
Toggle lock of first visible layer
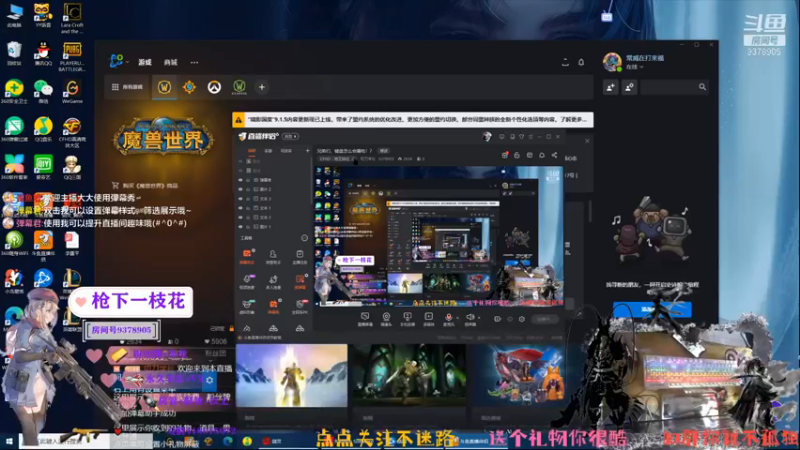pos(248,180)
